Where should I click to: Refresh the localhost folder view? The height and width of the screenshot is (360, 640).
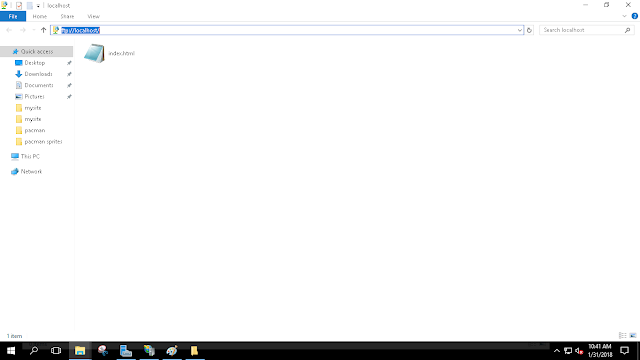529,30
